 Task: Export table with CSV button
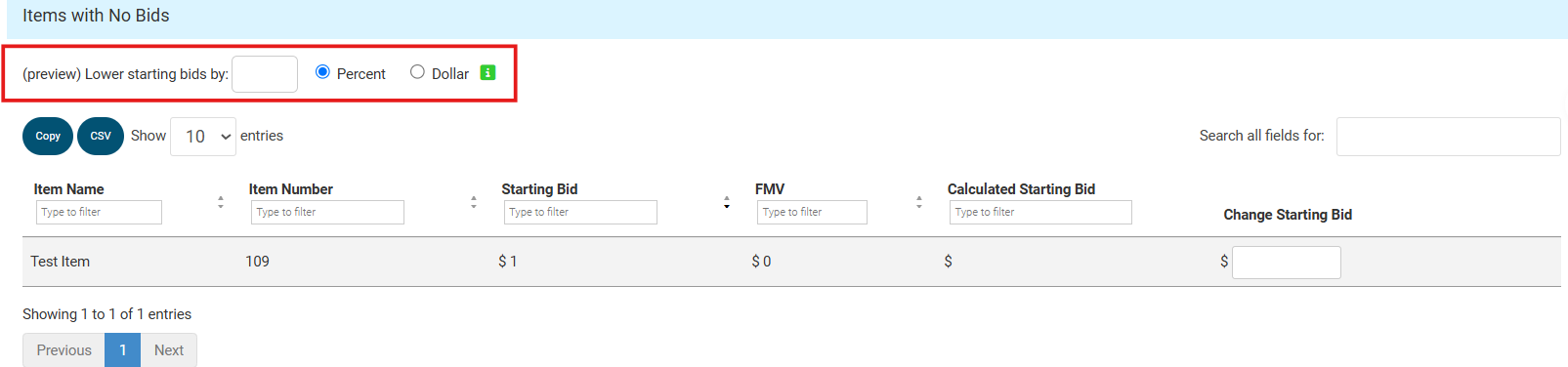tap(101, 136)
